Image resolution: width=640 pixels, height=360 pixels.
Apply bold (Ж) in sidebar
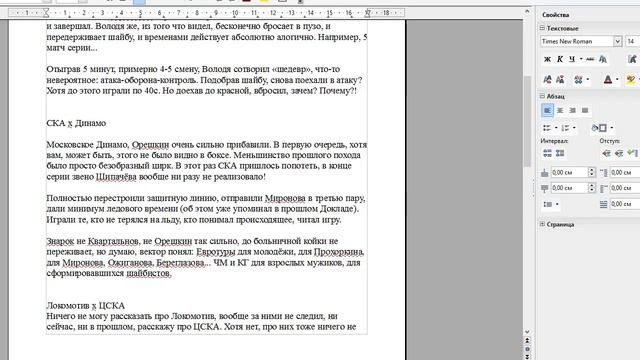547,60
